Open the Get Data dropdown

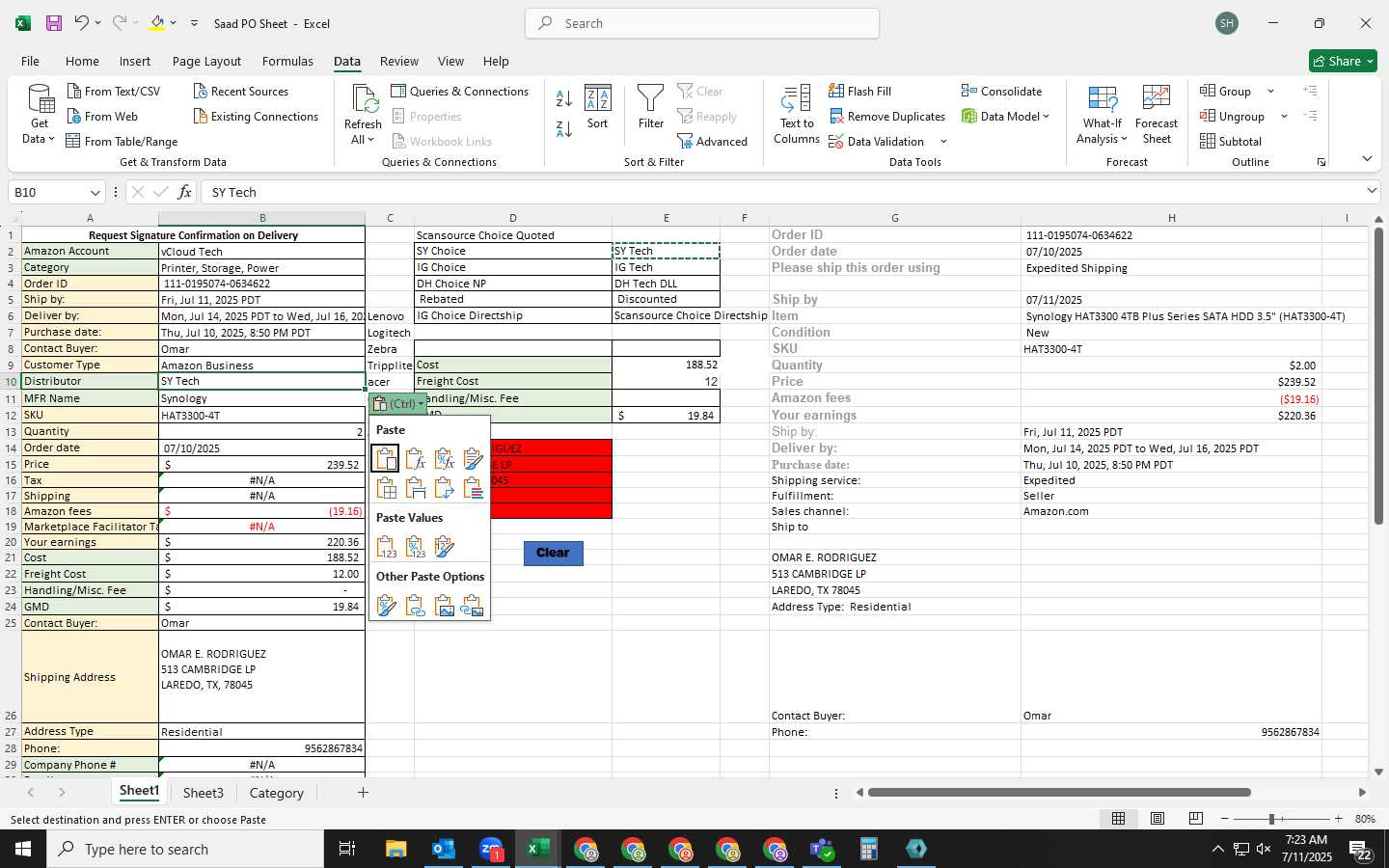[39, 115]
